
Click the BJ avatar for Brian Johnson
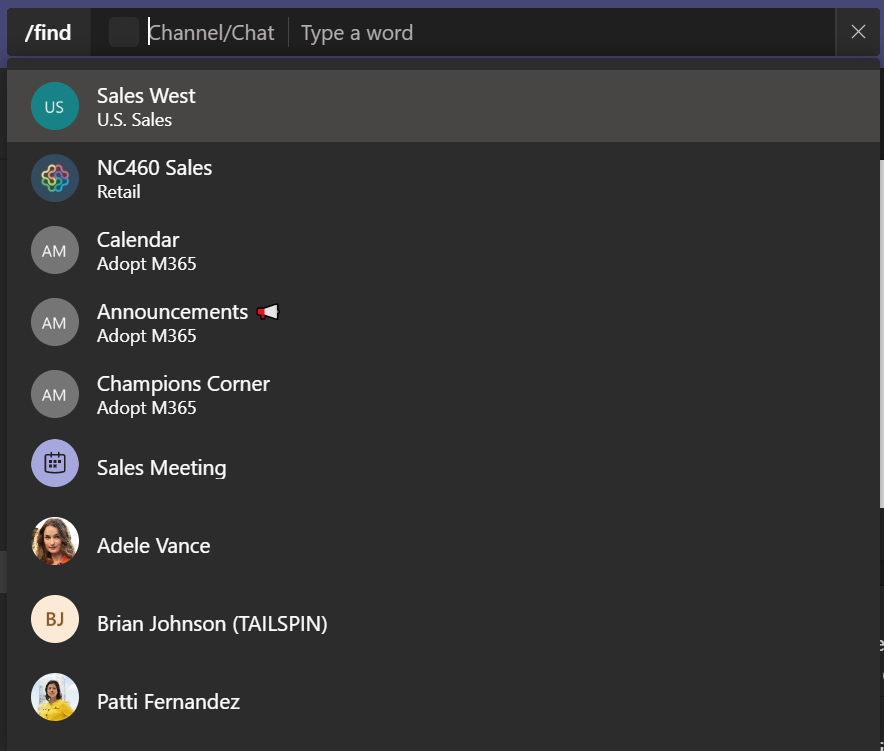pyautogui.click(x=55, y=619)
